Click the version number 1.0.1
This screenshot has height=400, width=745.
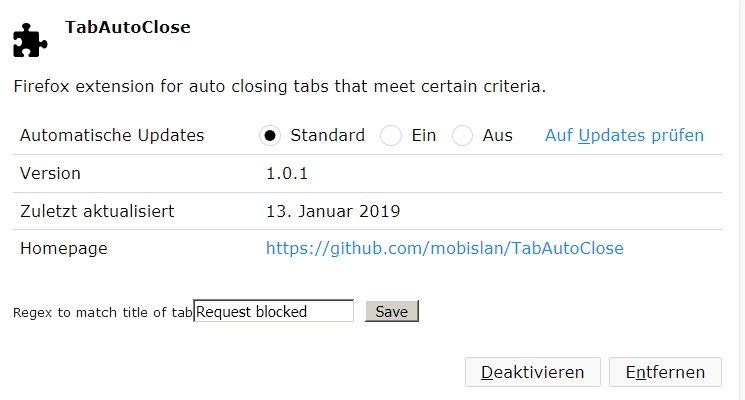click(286, 173)
